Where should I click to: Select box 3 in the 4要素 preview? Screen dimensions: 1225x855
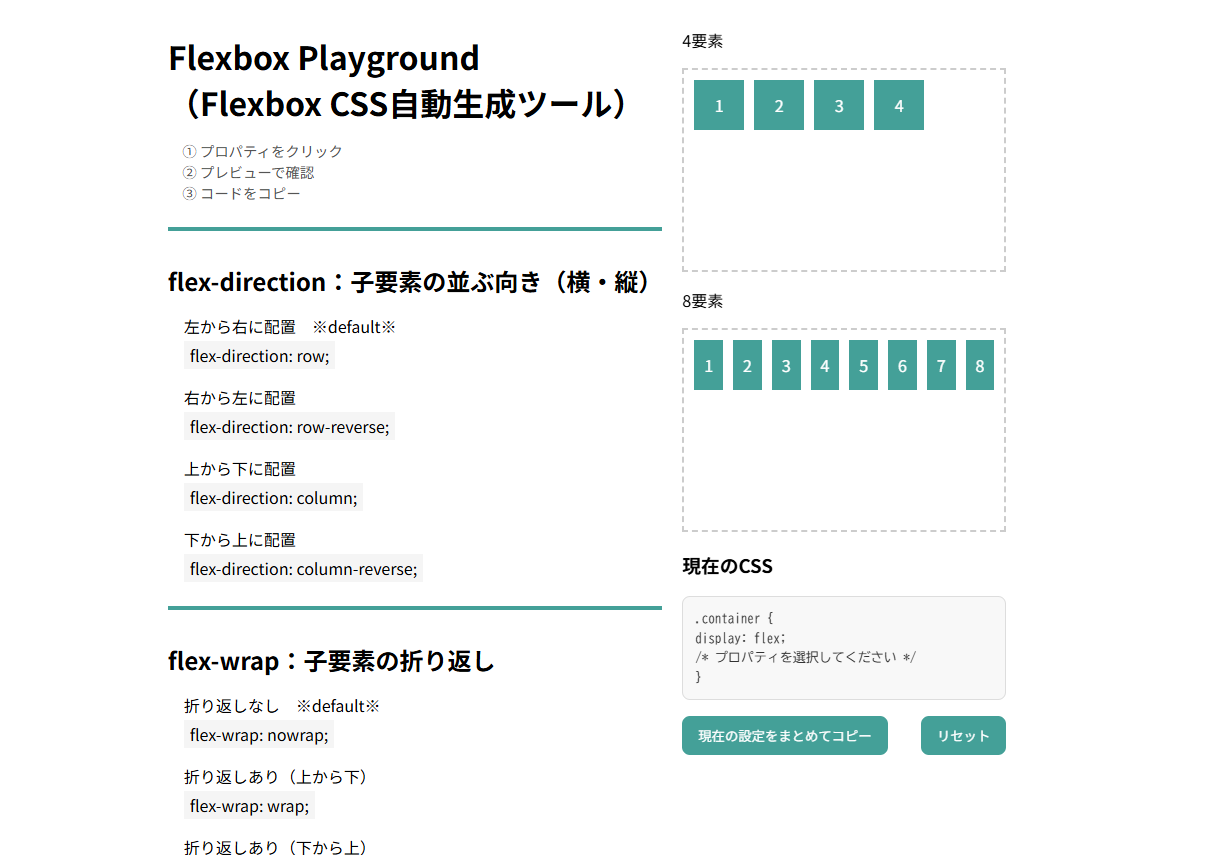click(839, 105)
